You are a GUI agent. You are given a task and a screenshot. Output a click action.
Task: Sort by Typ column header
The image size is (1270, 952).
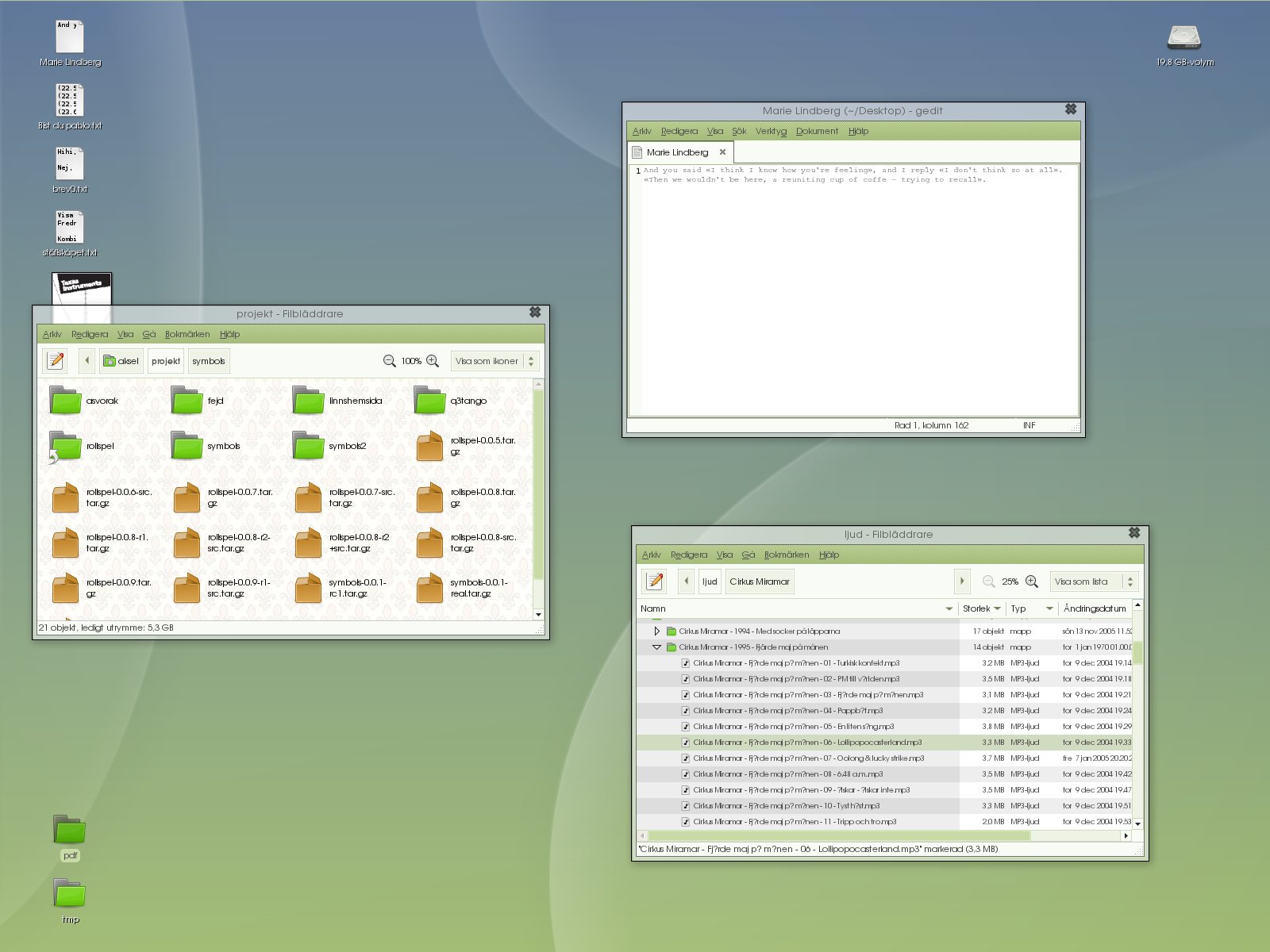coord(1032,608)
